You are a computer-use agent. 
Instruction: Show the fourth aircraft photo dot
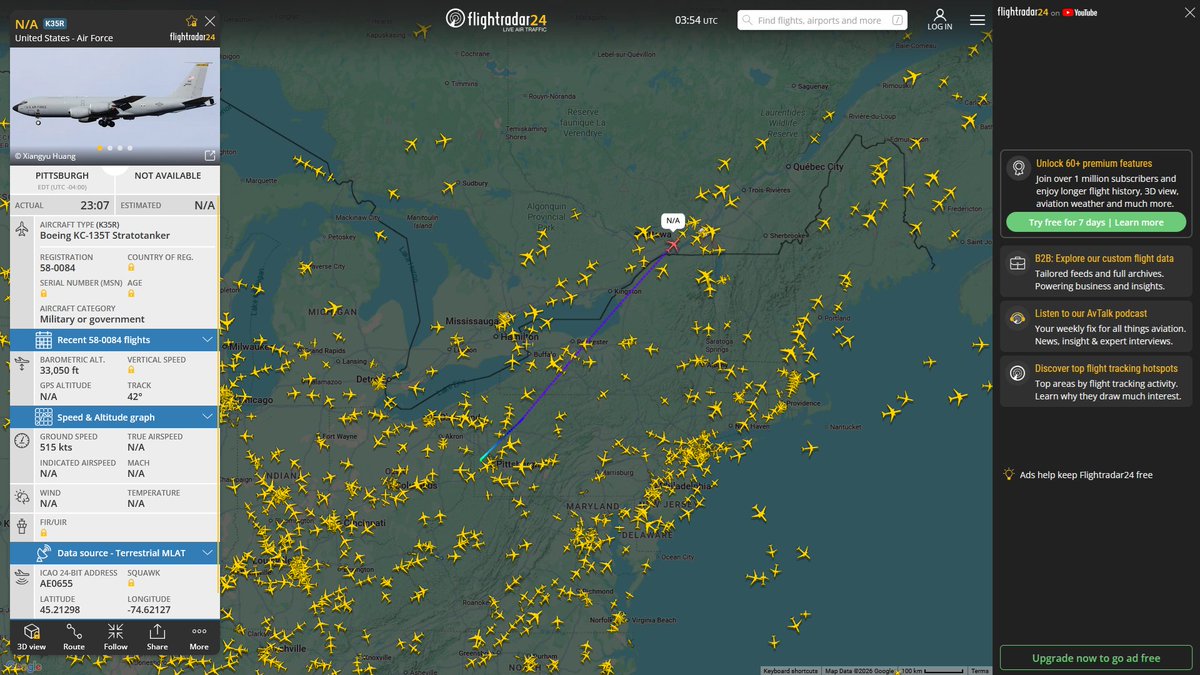[128, 148]
